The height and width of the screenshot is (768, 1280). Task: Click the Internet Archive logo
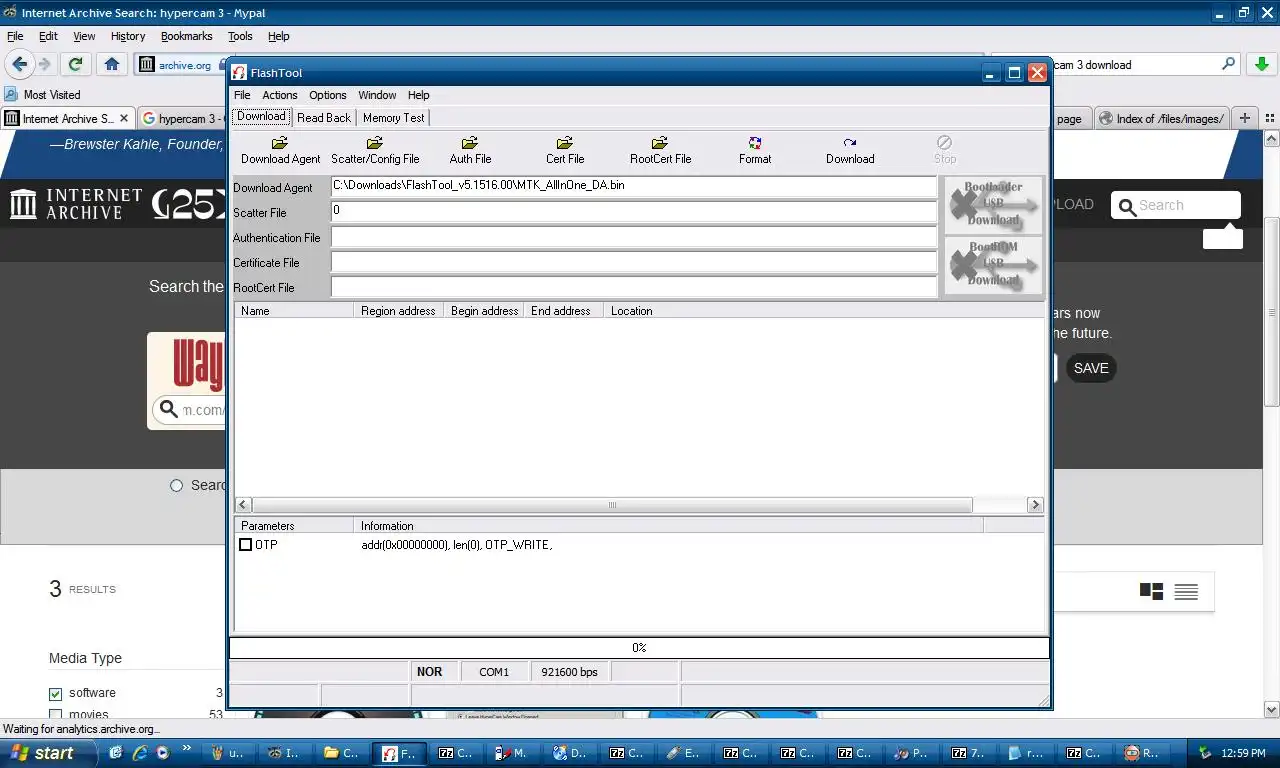76,204
